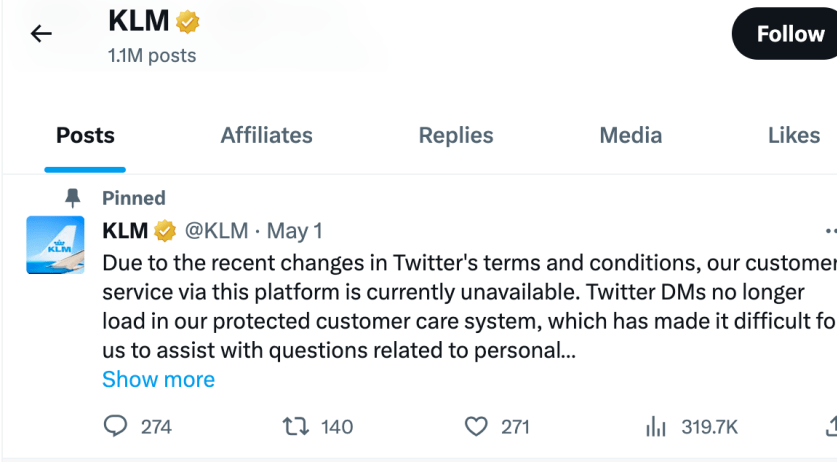Follow the KLM account
Image resolution: width=837 pixels, height=462 pixels.
[x=788, y=34]
